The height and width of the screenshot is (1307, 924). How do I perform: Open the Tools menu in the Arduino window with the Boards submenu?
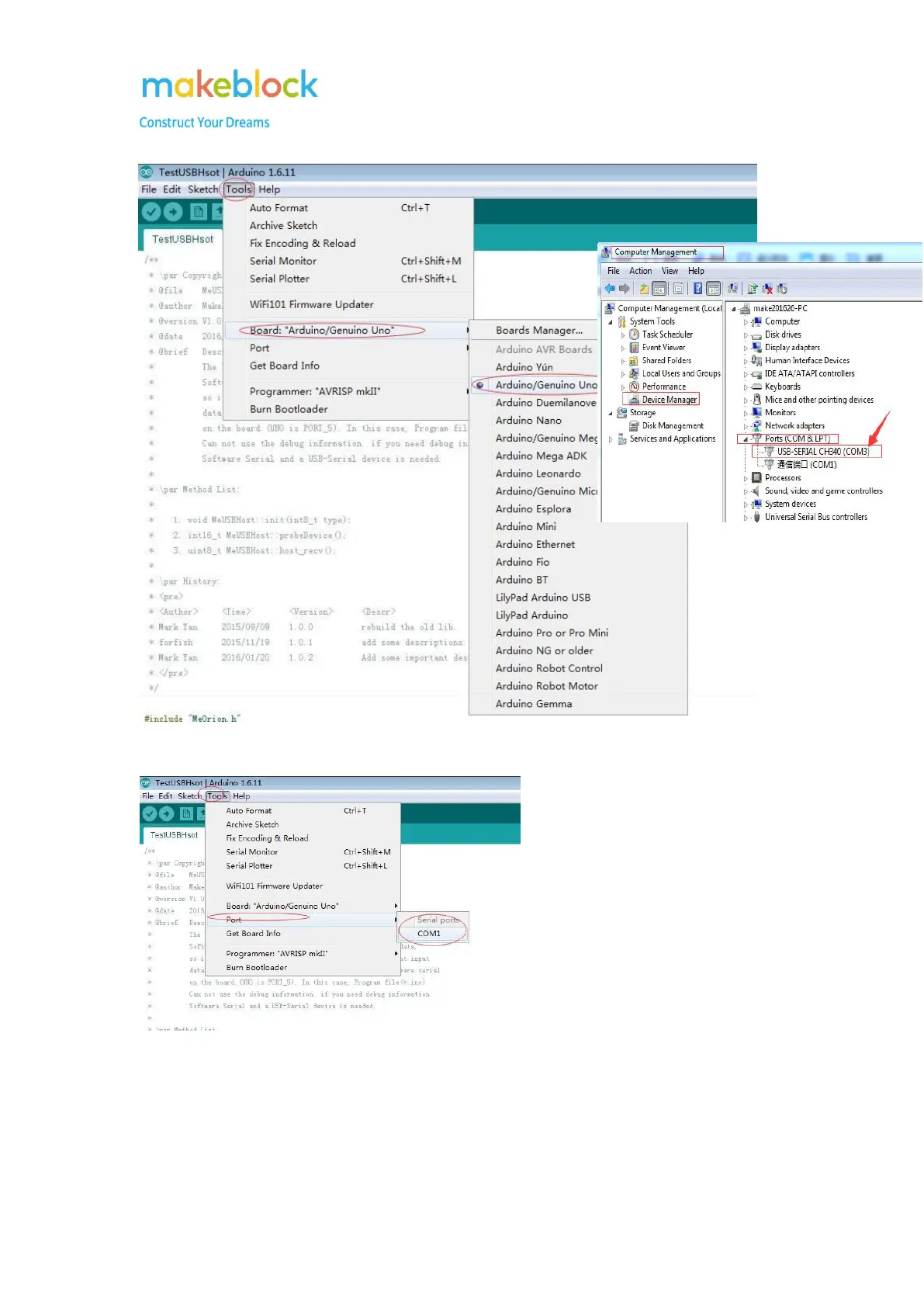click(x=238, y=189)
